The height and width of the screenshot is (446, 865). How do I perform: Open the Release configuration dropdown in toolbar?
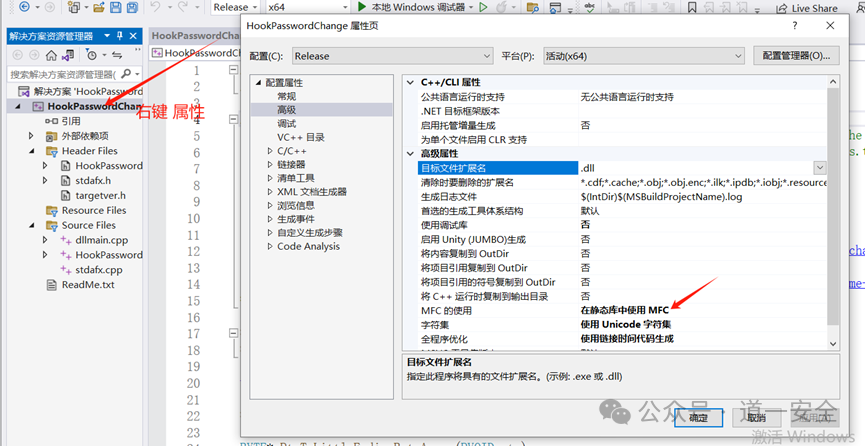point(236,7)
